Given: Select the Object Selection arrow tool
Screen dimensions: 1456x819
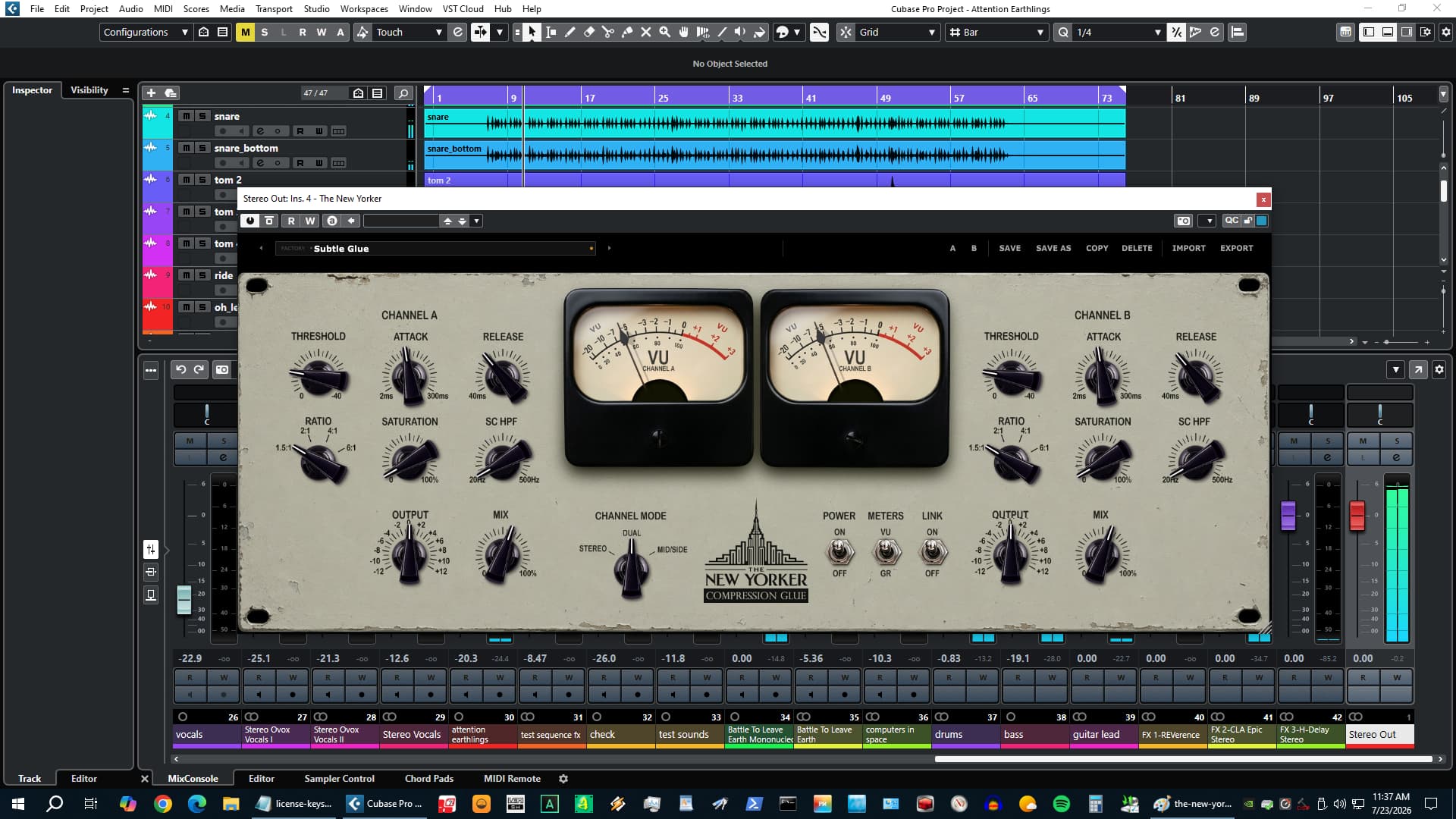Looking at the screenshot, I should point(532,32).
